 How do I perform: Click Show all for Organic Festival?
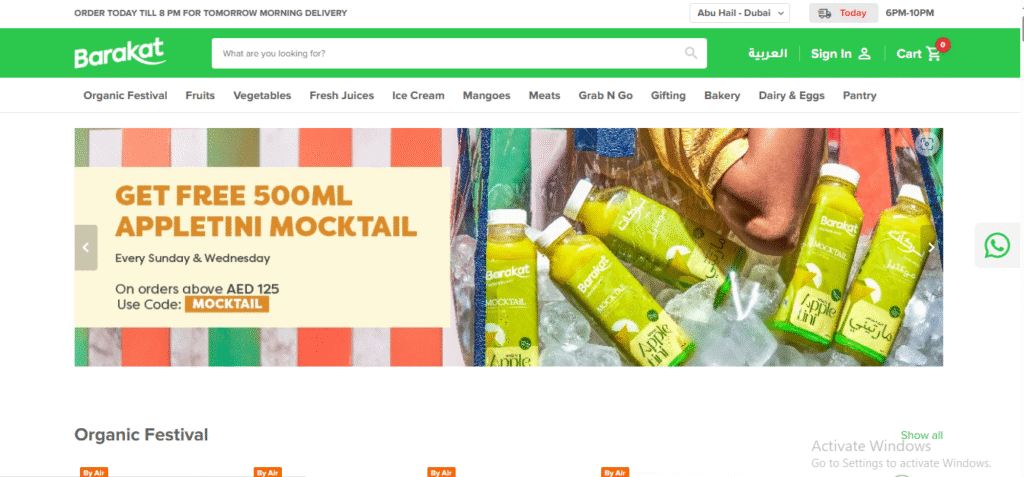tap(921, 435)
